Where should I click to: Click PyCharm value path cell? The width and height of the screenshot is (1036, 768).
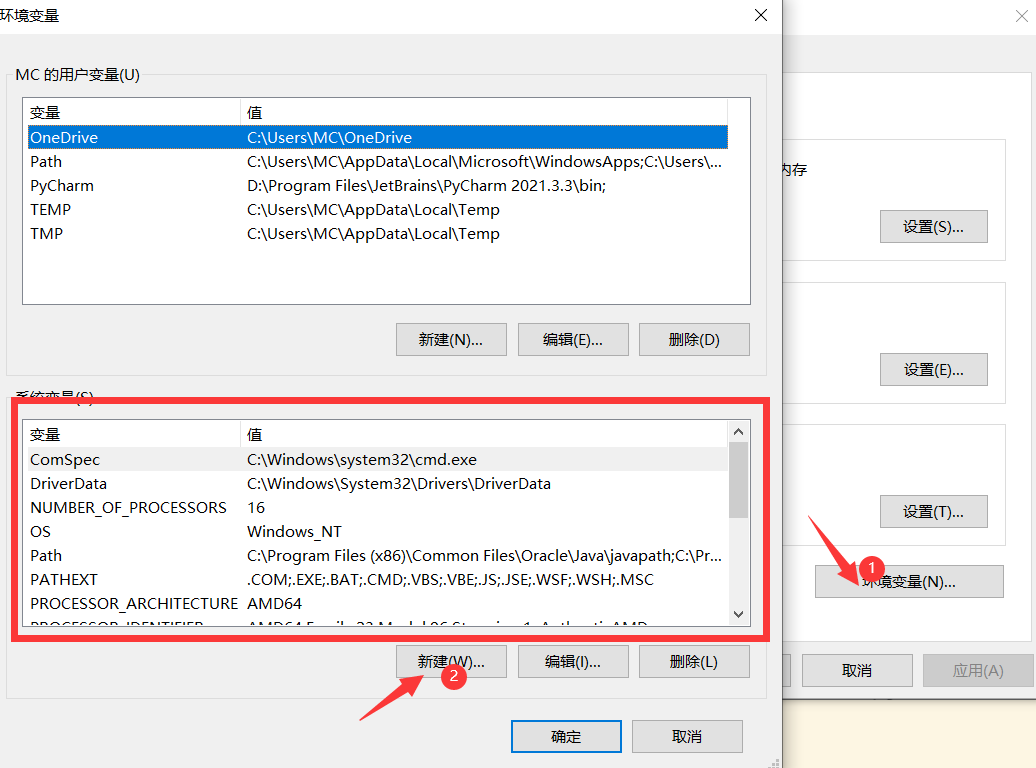click(426, 186)
